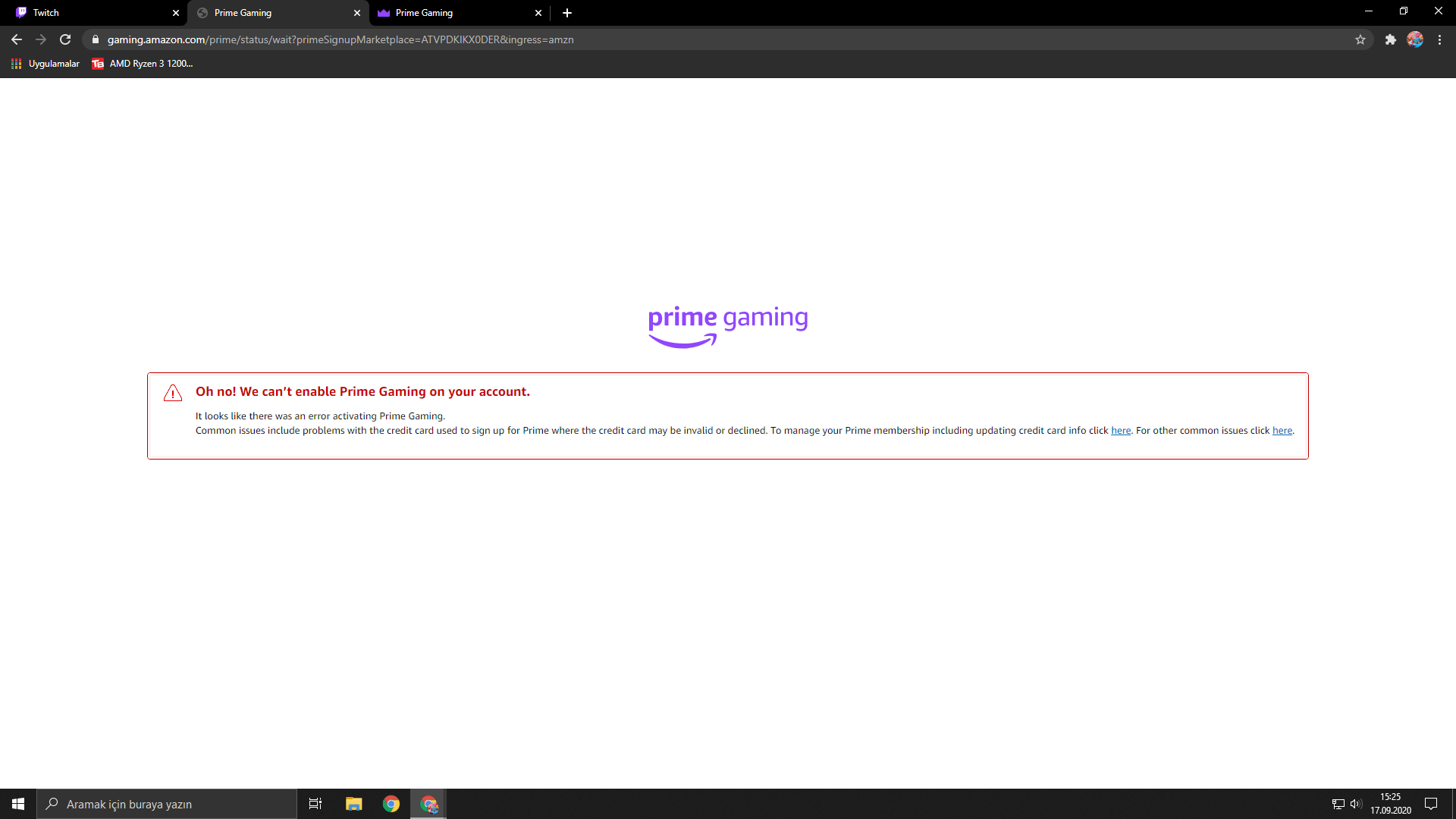This screenshot has width=1456, height=819.
Task: Click the prime gaming logo
Action: tap(728, 326)
